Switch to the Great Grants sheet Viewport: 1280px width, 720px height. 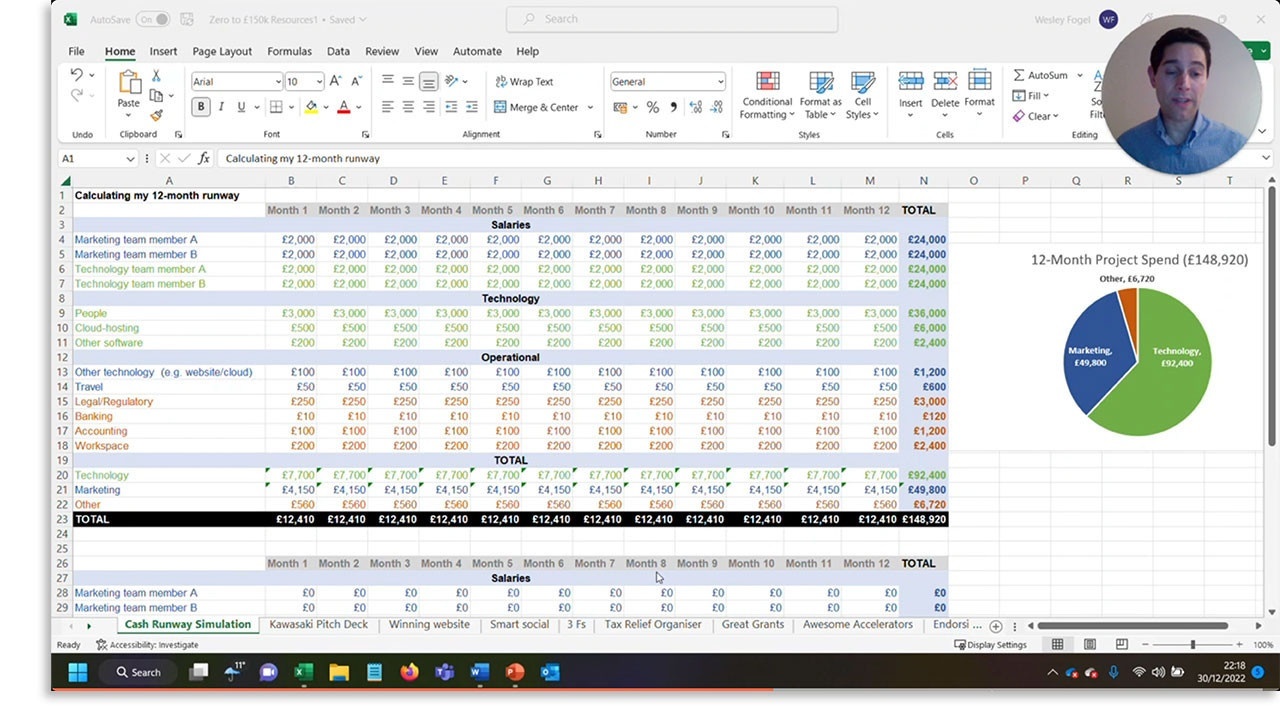point(752,624)
